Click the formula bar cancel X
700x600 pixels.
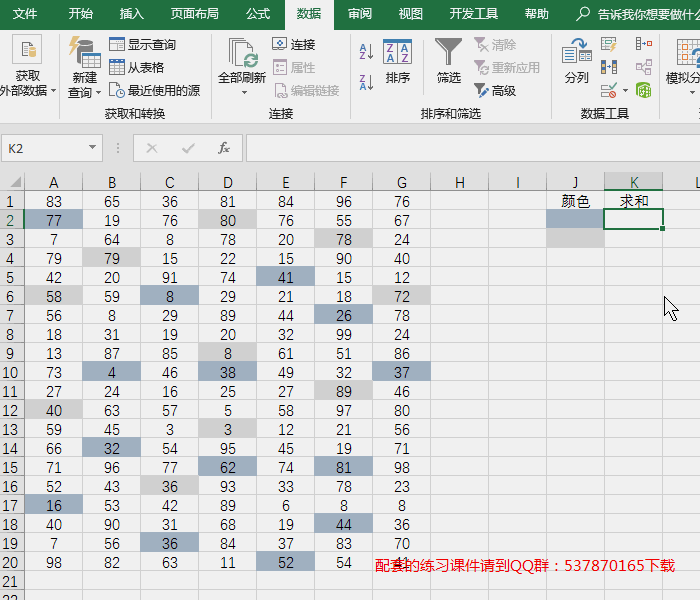click(152, 148)
